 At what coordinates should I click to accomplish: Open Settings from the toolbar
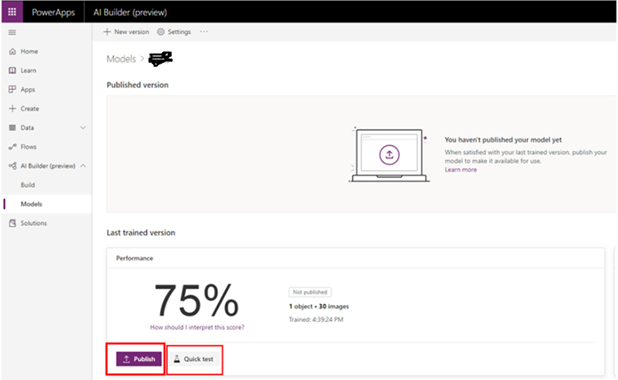pos(174,32)
